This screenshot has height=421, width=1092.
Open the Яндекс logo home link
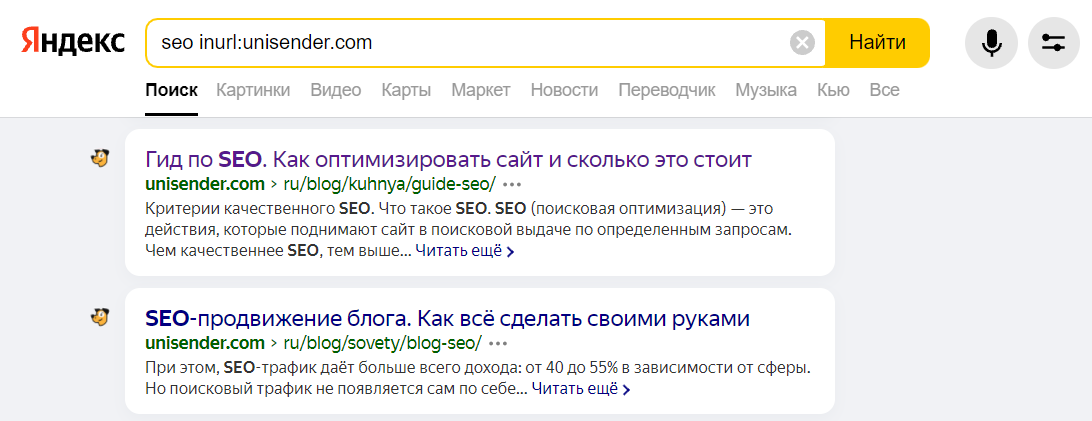click(72, 42)
